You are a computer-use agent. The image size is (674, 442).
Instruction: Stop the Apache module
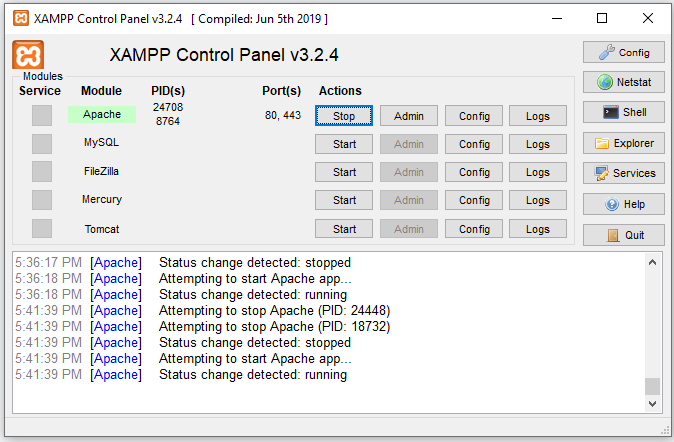click(x=344, y=116)
